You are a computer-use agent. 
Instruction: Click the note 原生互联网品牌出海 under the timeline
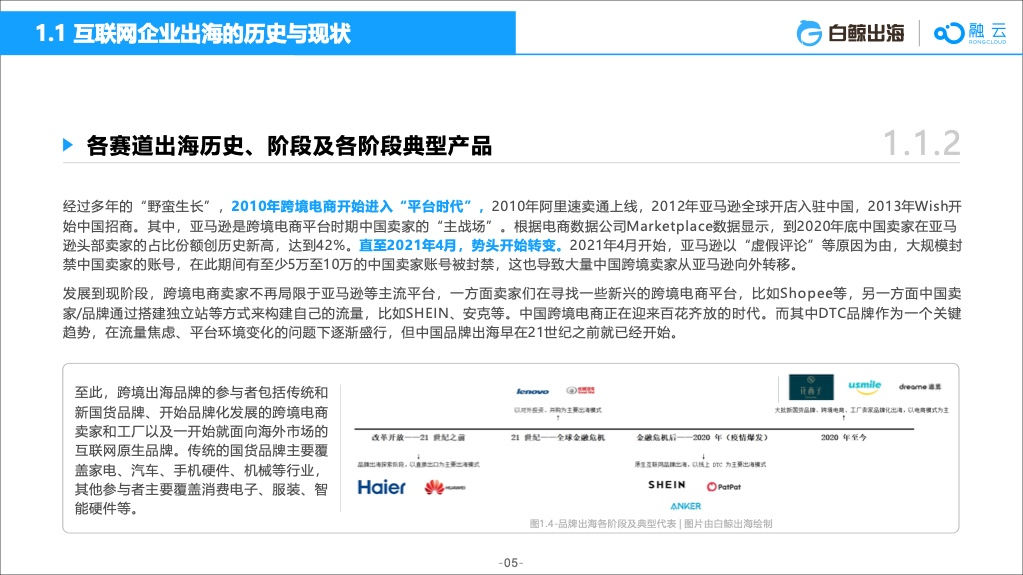pos(700,465)
